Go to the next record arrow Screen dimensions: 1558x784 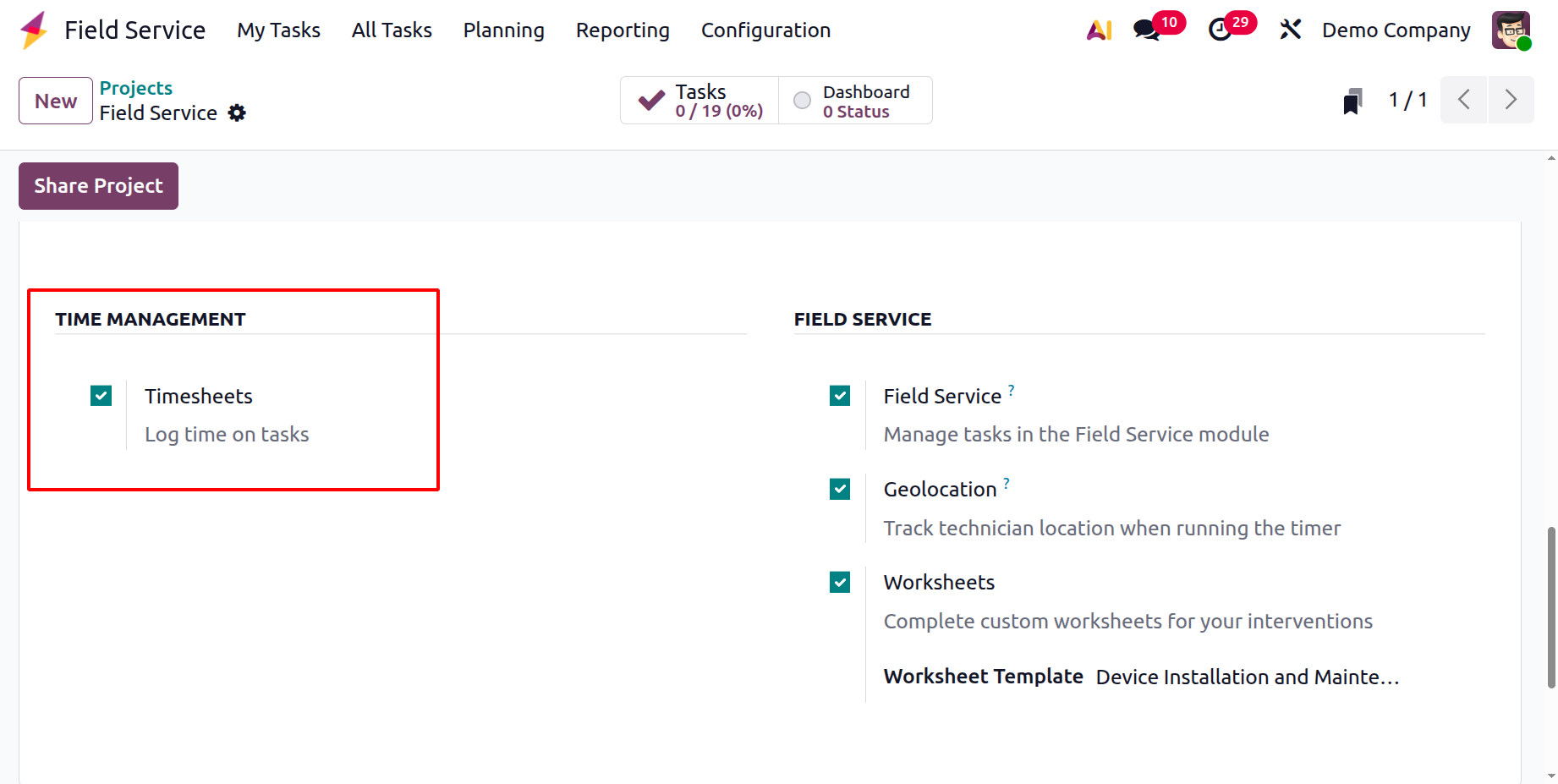point(1511,101)
